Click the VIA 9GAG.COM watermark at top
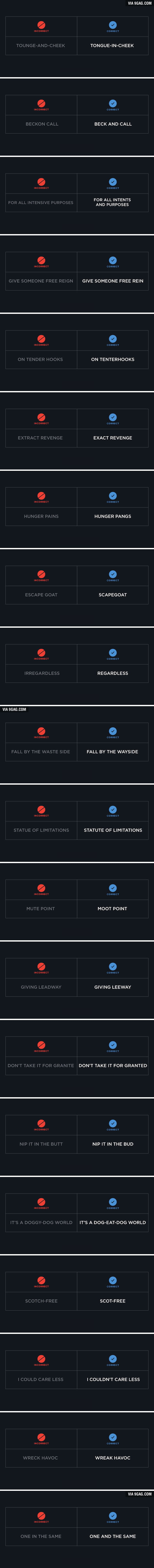The width and height of the screenshot is (154, 1568). pos(139,3)
